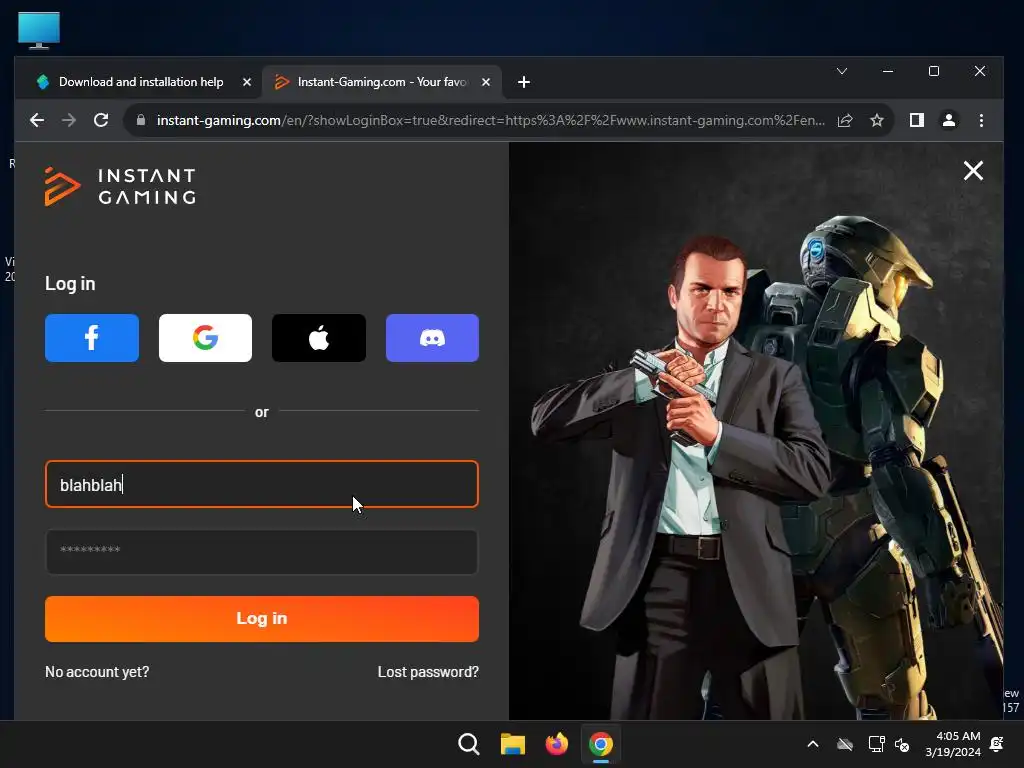Click the Instant Gaming logo
Viewport: 1024px width, 768px height.
pos(120,186)
